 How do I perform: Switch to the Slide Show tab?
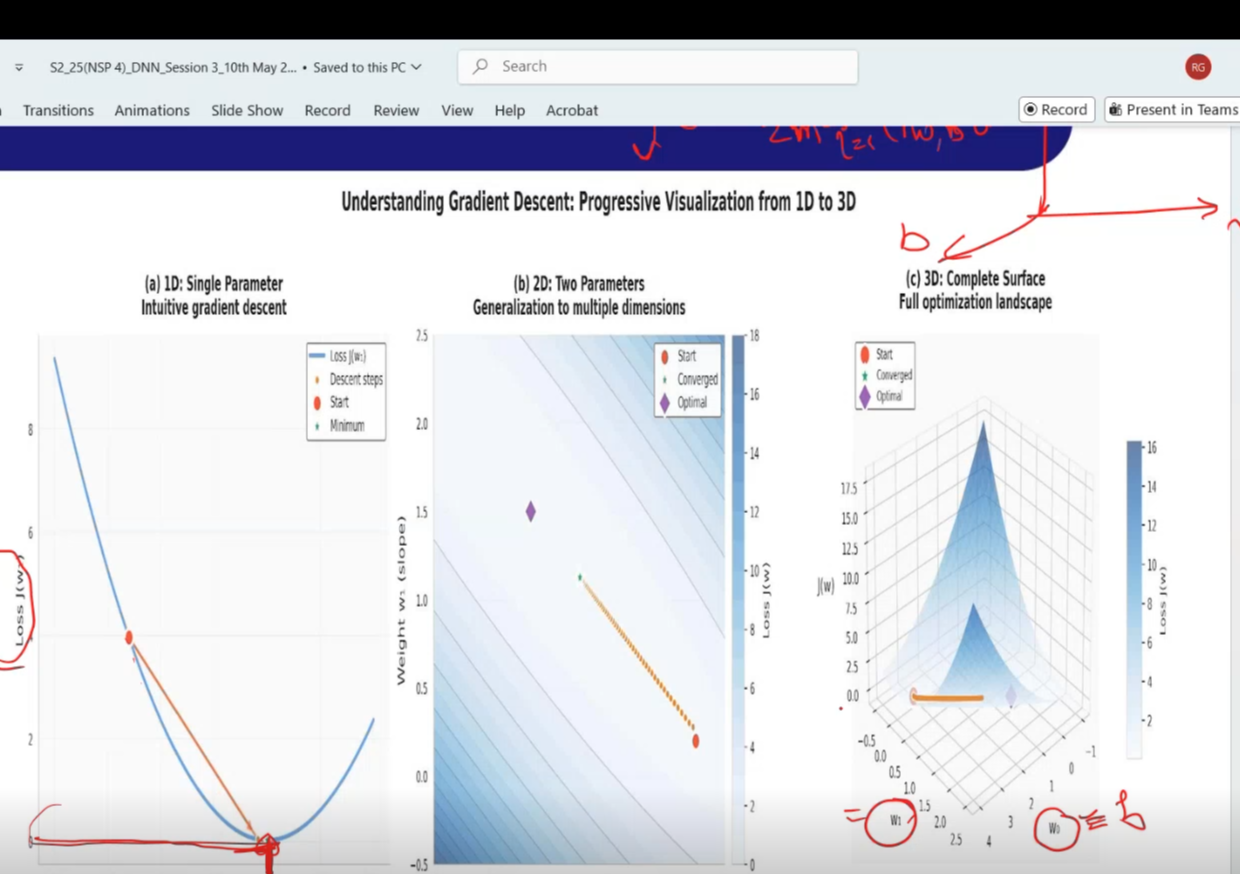pos(247,110)
